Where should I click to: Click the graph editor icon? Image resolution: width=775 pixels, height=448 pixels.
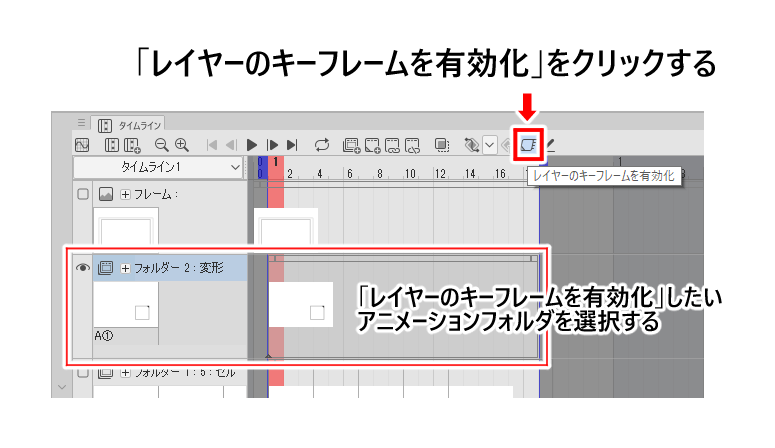(83, 145)
